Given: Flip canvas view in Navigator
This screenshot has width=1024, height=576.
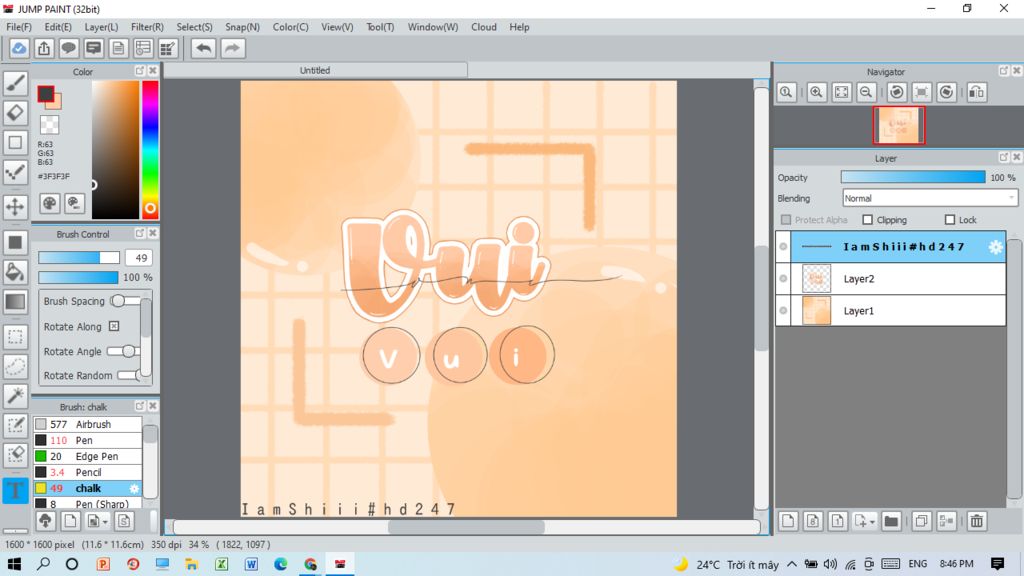Looking at the screenshot, I should [x=976, y=92].
